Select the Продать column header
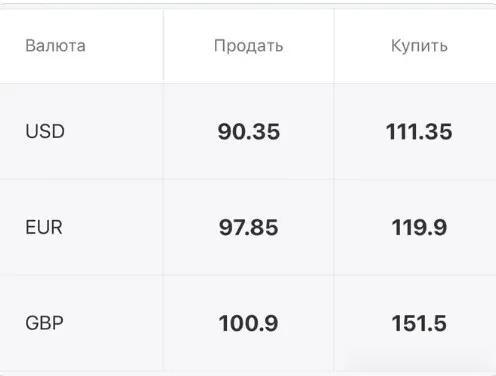Screen dimensions: 496x376 (x=249, y=46)
